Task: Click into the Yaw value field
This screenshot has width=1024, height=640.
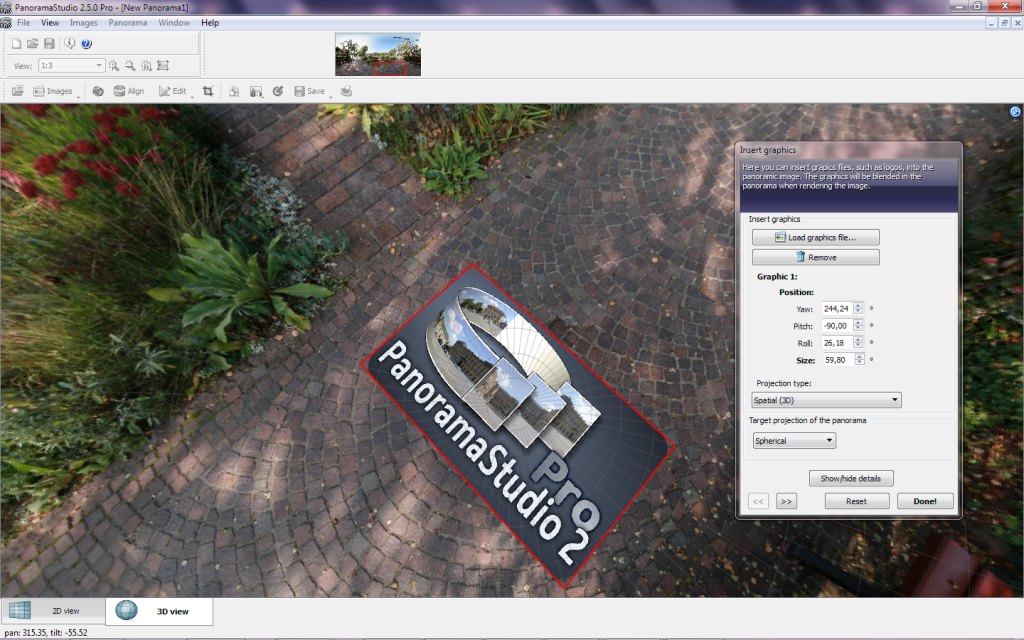Action: (837, 308)
